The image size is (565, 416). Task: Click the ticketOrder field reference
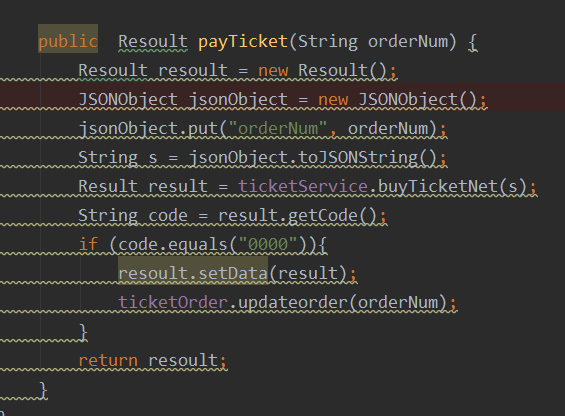pos(173,302)
